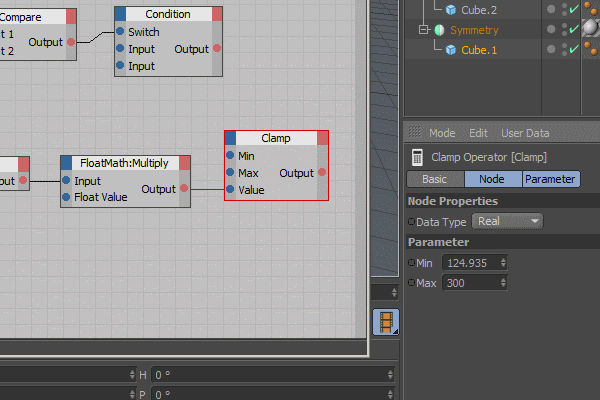This screenshot has height=400, width=600.
Task: Click the FloatMath:Multiply red output corner
Action: (184, 163)
